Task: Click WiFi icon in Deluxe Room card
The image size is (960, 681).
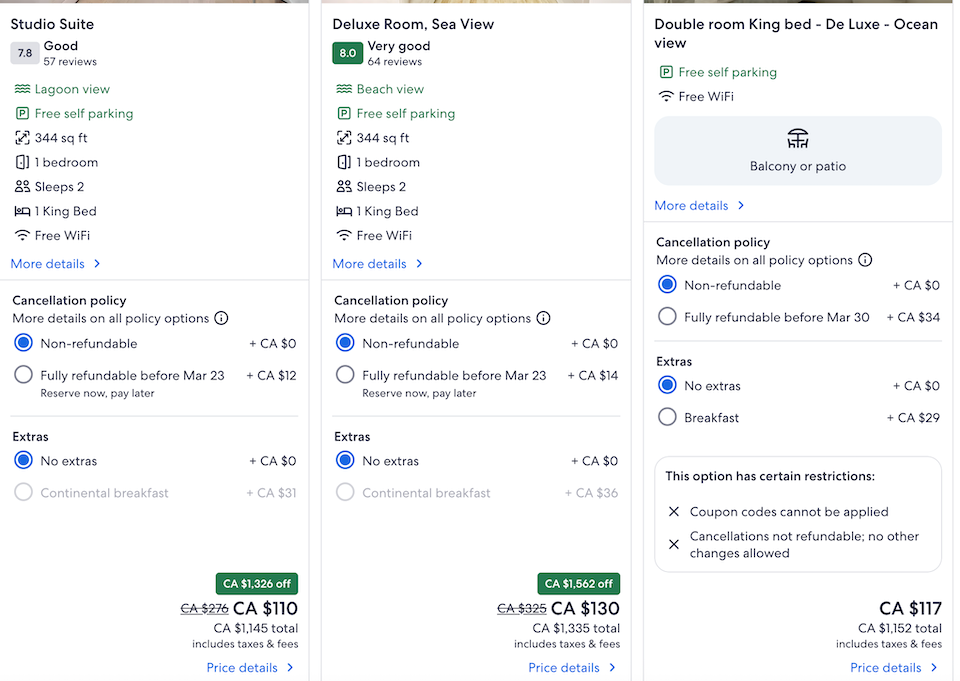Action: pyautogui.click(x=344, y=235)
